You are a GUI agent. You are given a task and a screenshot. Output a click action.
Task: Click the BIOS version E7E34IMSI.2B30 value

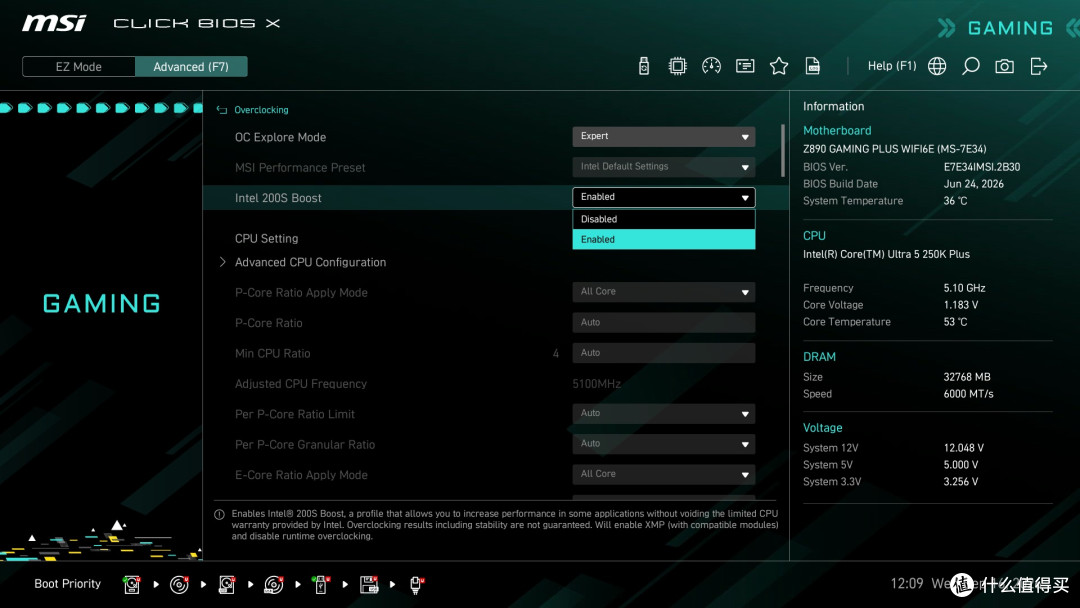click(x=982, y=167)
